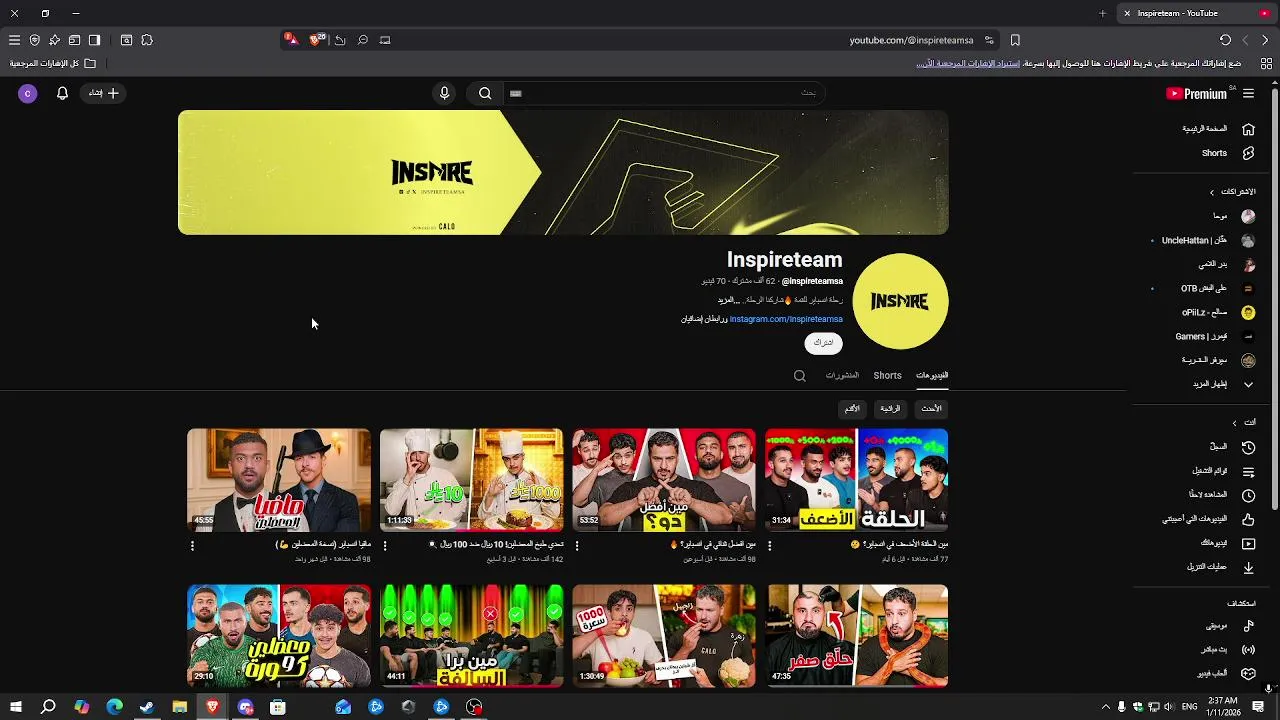The width and height of the screenshot is (1280, 720).
Task: Expand Show more (إظهار المزيد) subscriptions
Action: [x=1225, y=384]
